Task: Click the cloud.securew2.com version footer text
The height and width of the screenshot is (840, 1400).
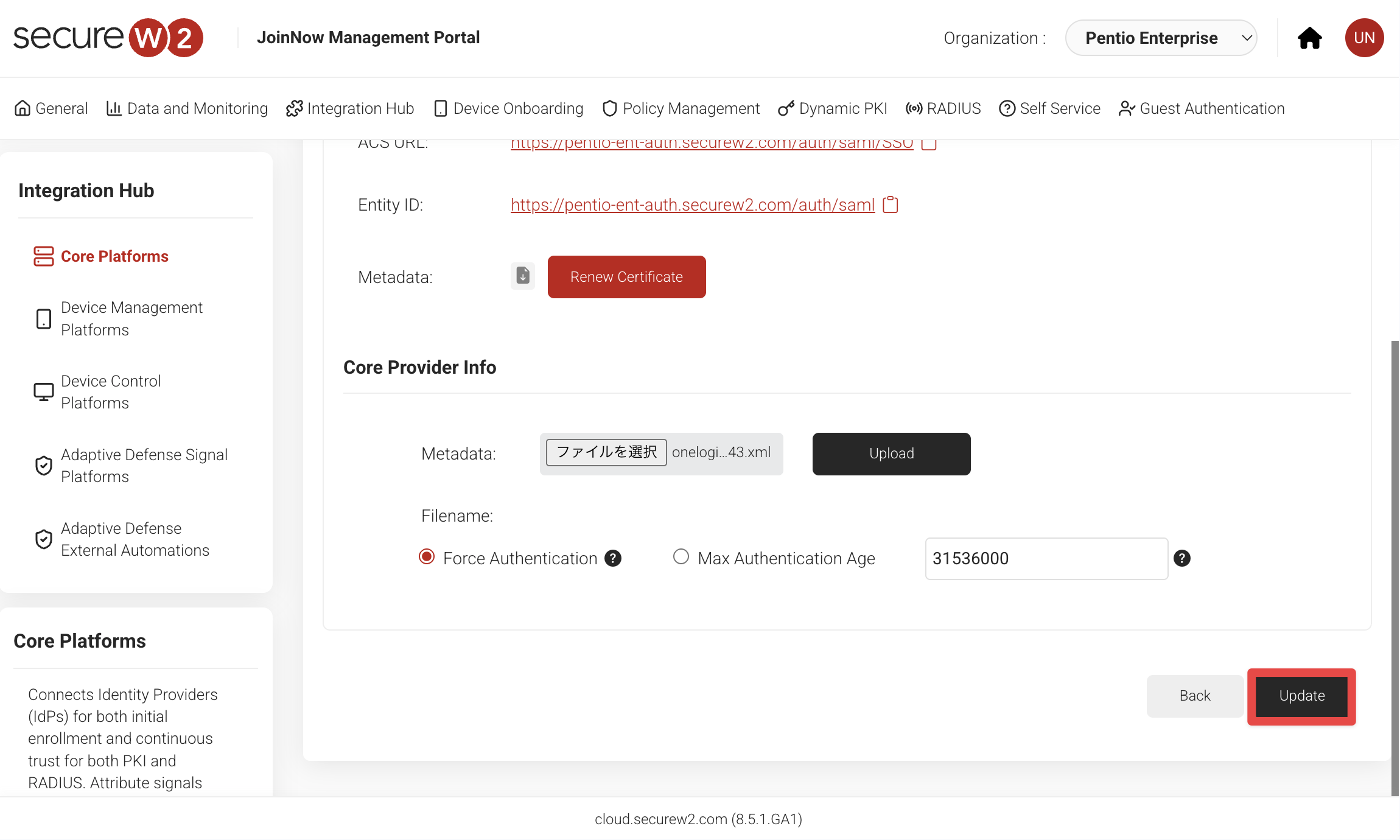Action: click(699, 819)
